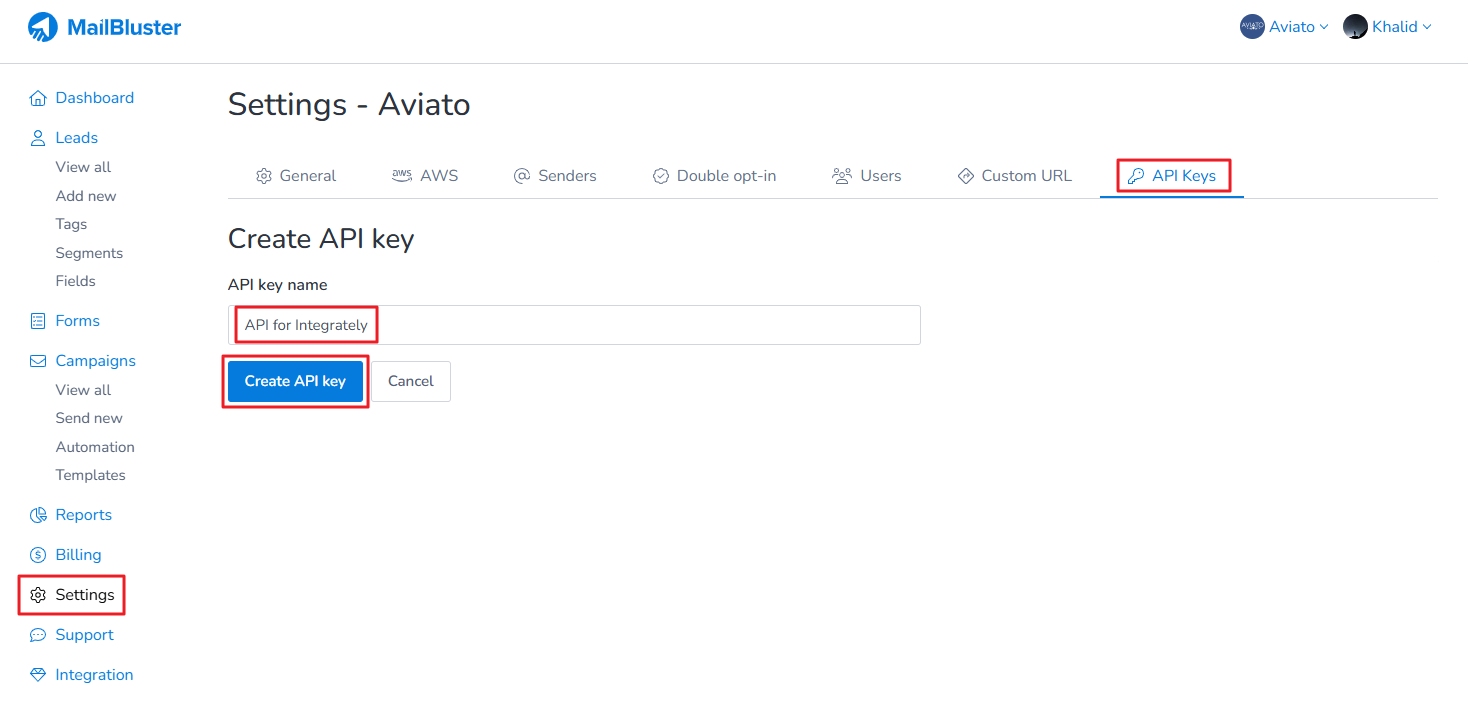Click the Forms list icon
Image resolution: width=1468 pixels, height=709 pixels.
coord(38,321)
